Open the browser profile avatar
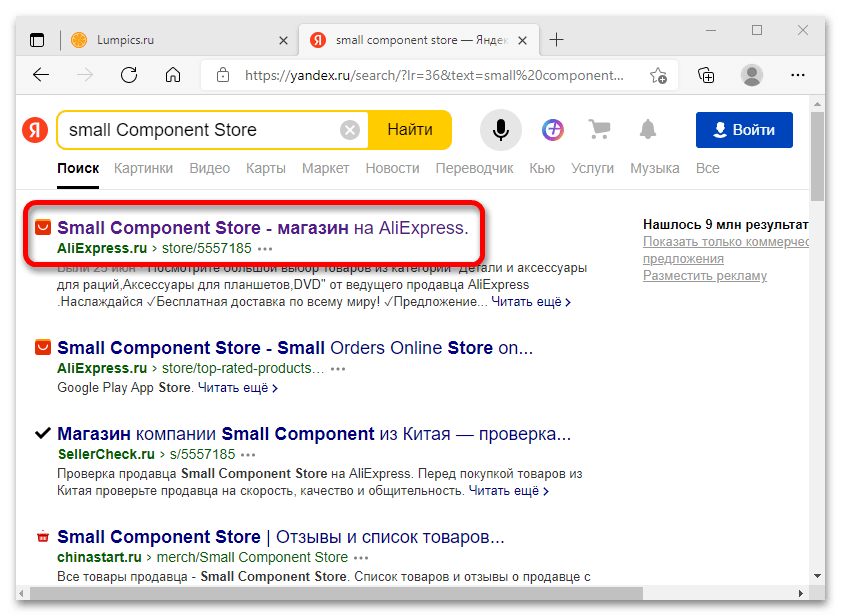 (751, 75)
